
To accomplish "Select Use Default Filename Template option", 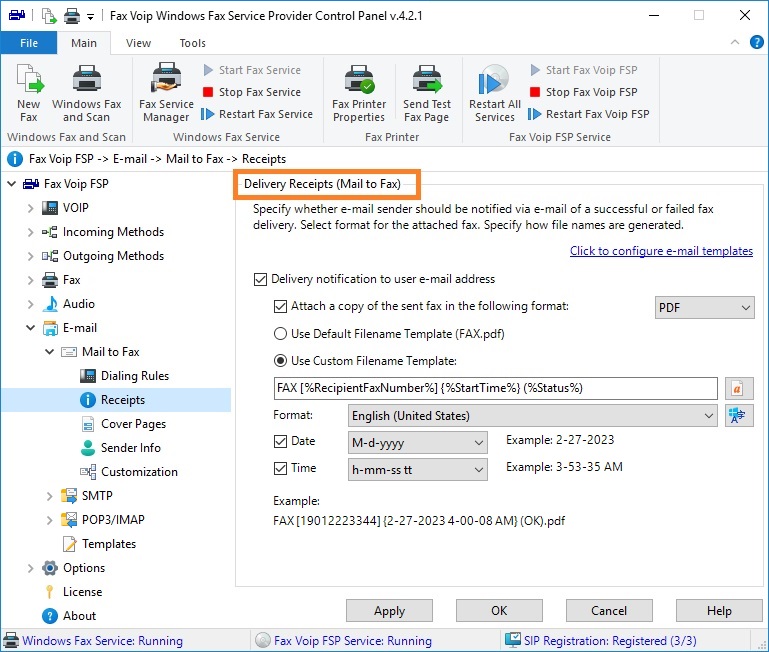I will 280,334.
